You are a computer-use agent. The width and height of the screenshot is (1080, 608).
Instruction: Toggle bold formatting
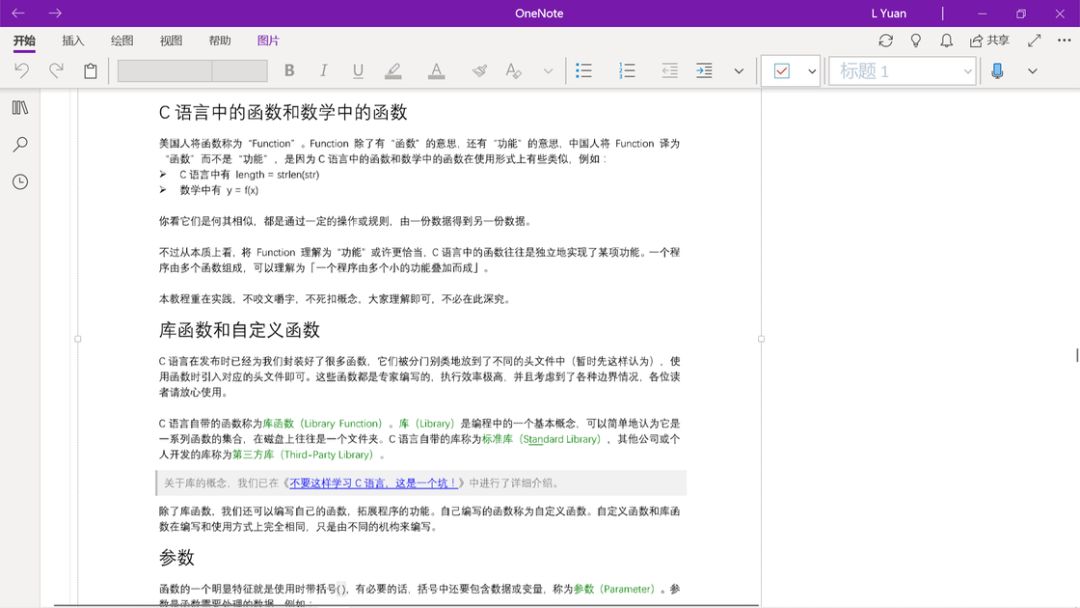coord(289,71)
